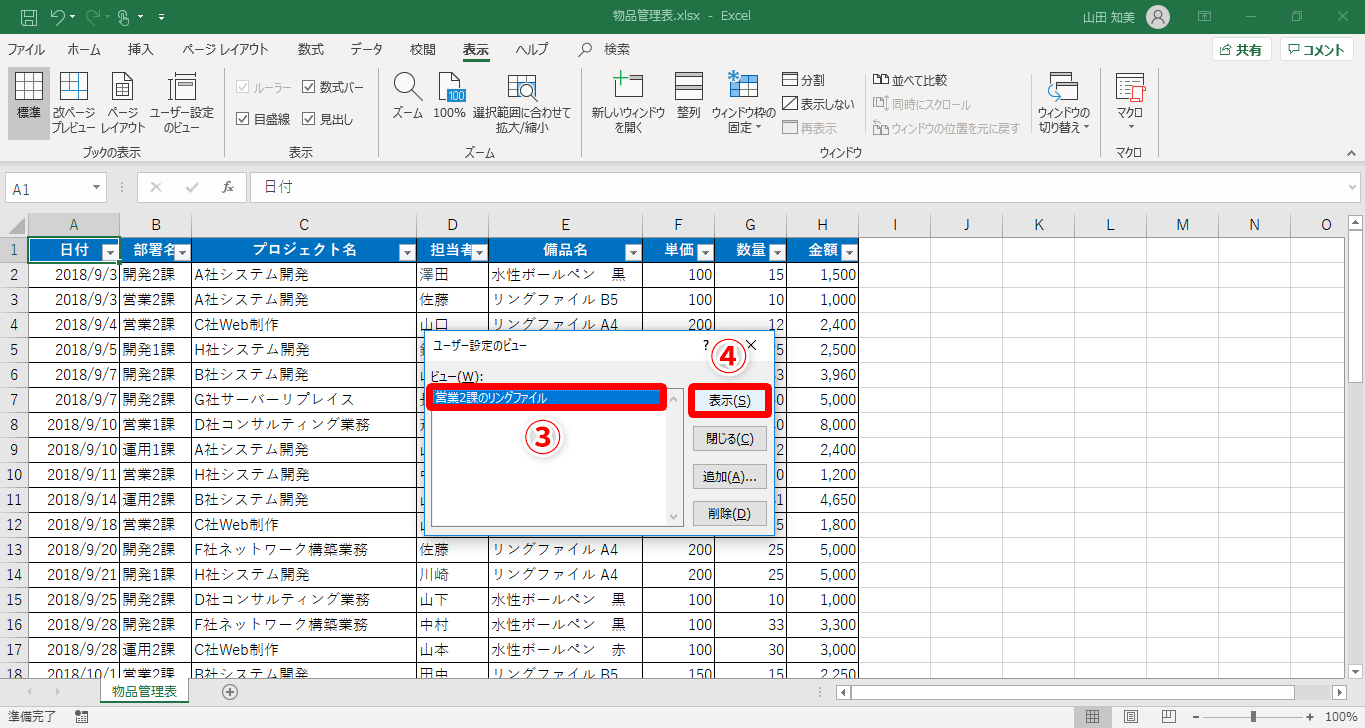Viewport: 1365px width, 728px height.
Task: Open the 担当者 filter dropdown
Action: coord(479,251)
